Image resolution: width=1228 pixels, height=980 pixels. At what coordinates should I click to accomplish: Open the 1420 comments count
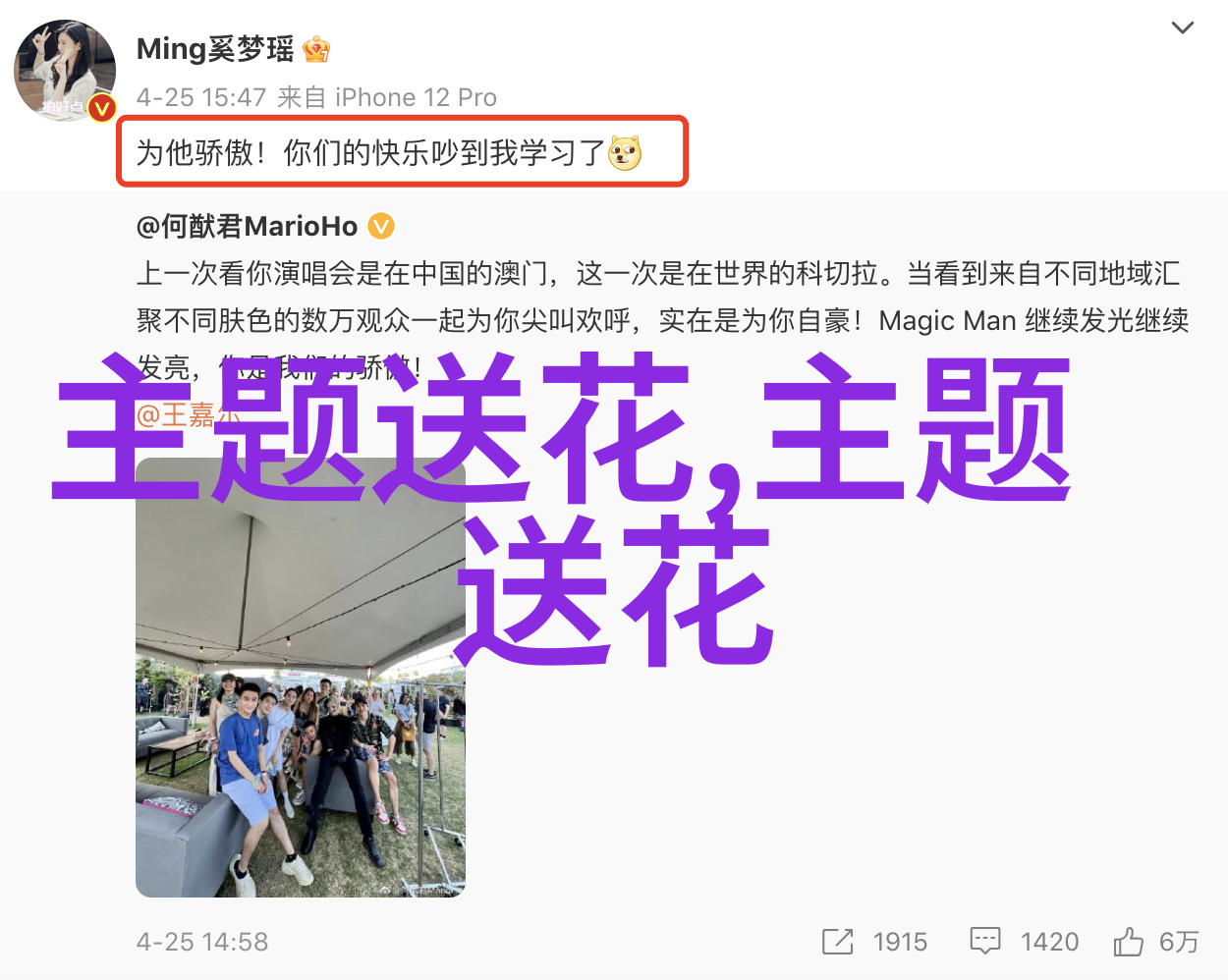[1049, 942]
